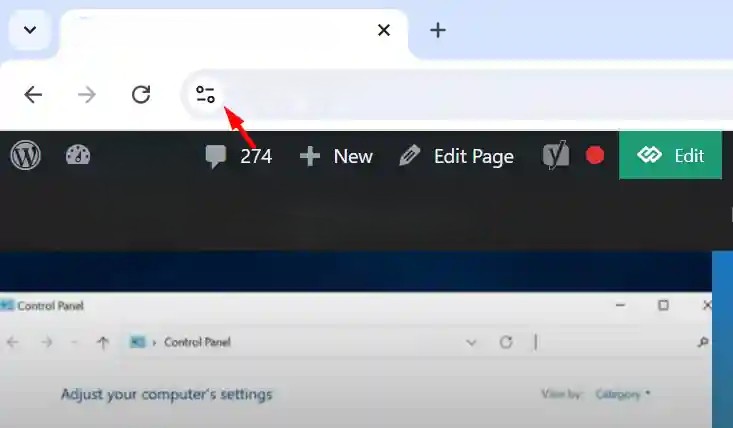Click the Control Panel search field
Image resolution: width=733 pixels, height=428 pixels.
(619, 342)
